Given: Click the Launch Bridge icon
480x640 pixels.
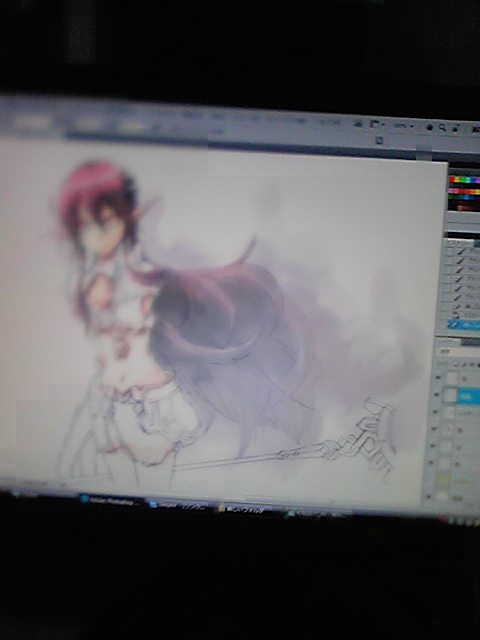Looking at the screenshot, I should coord(358,125).
